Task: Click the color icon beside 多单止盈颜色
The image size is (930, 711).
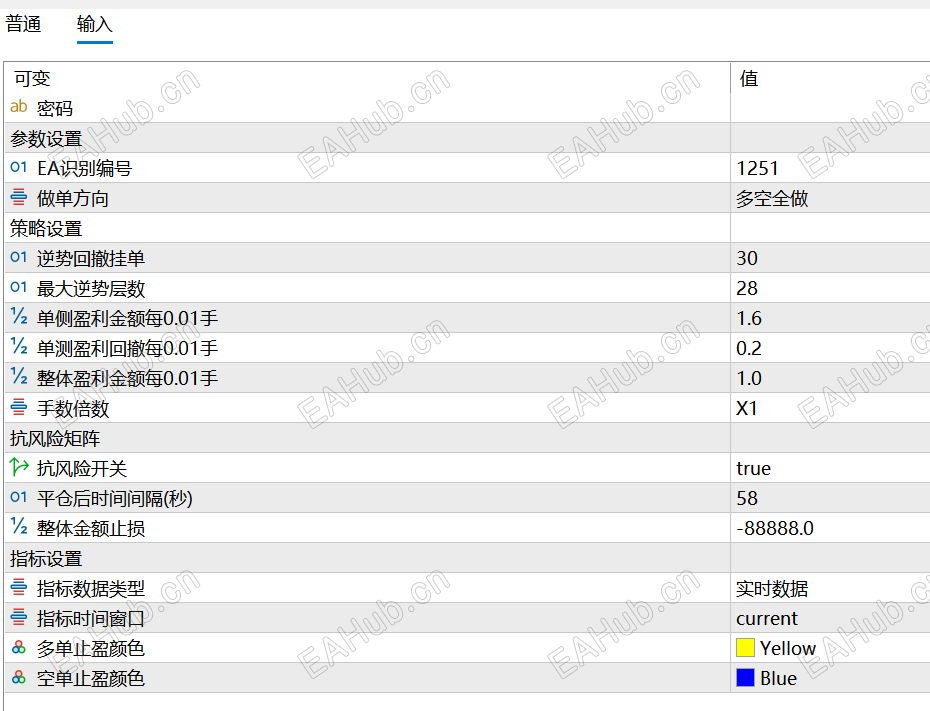Action: point(18,648)
